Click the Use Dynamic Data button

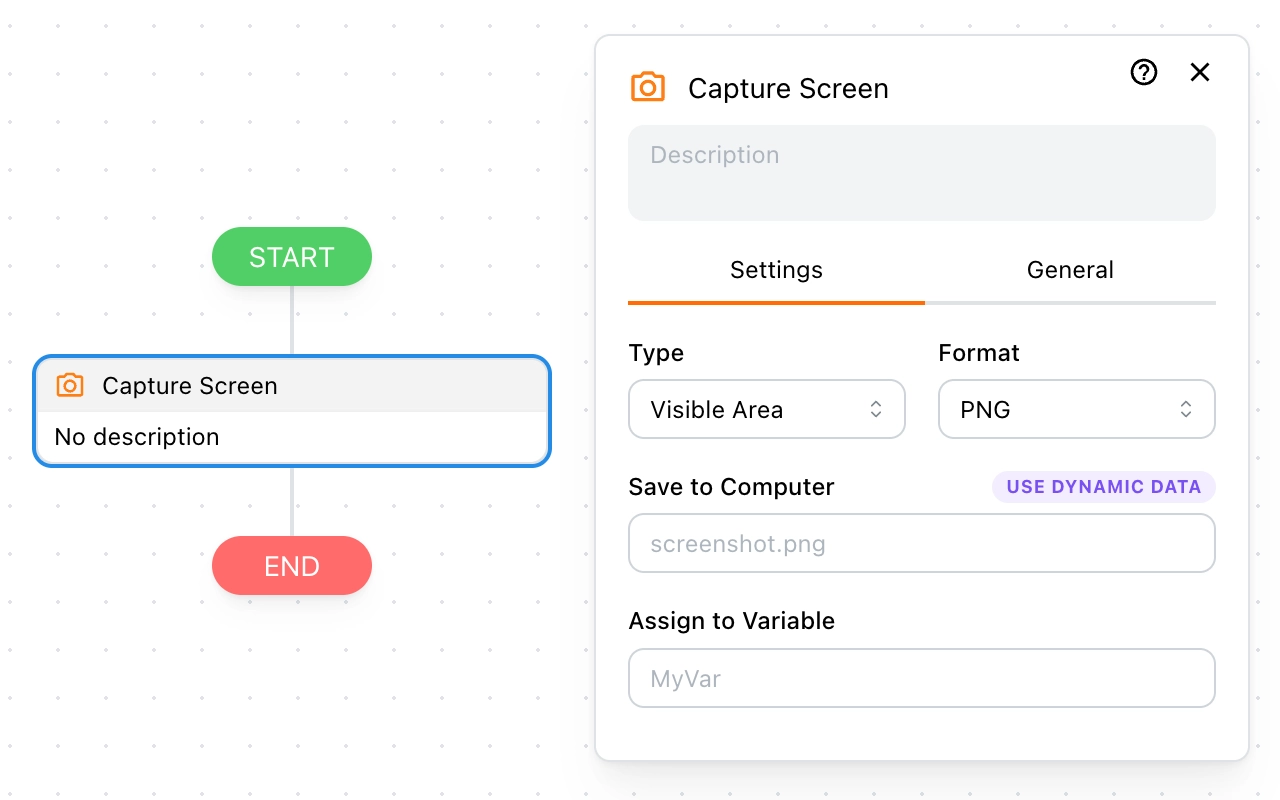coord(1104,487)
